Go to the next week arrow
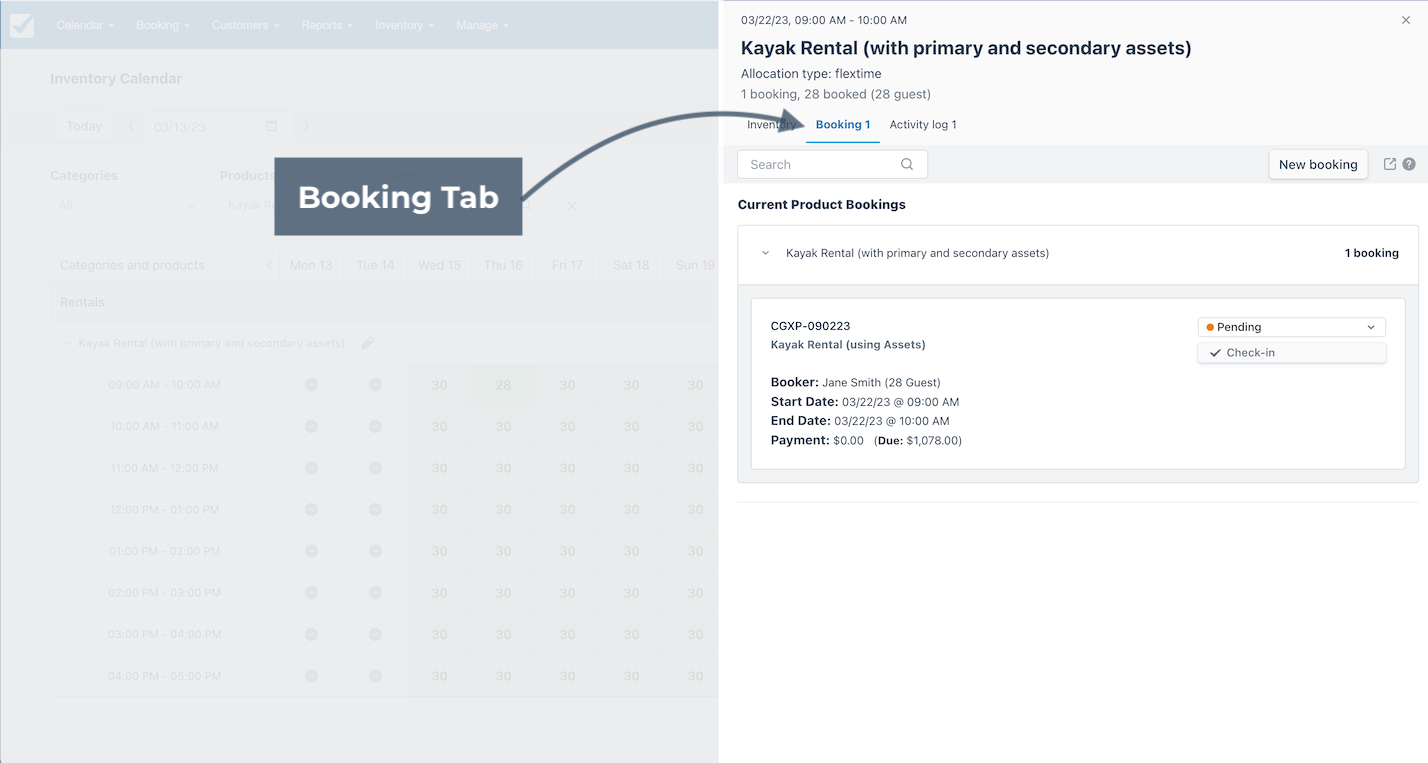Viewport: 1428px width, 763px height. (306, 126)
